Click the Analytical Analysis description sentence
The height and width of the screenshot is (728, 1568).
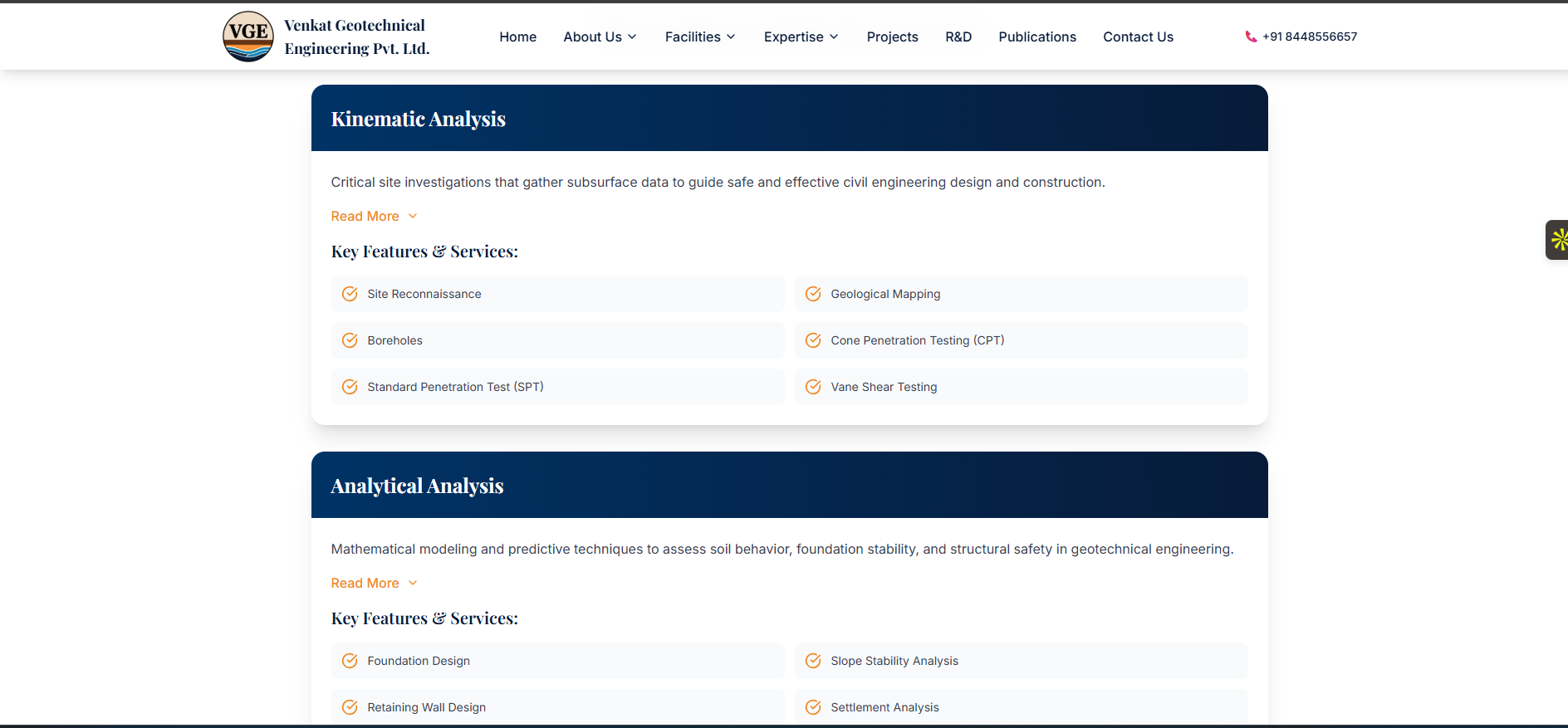782,549
